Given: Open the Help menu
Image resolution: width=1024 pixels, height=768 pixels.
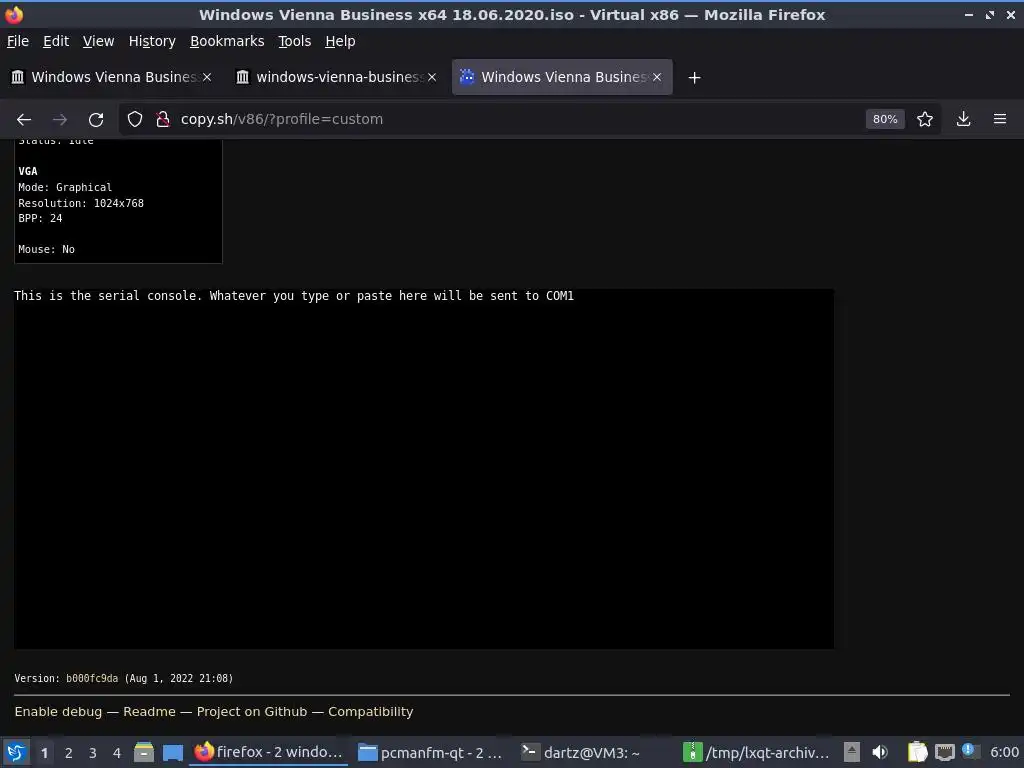Looking at the screenshot, I should [x=340, y=41].
